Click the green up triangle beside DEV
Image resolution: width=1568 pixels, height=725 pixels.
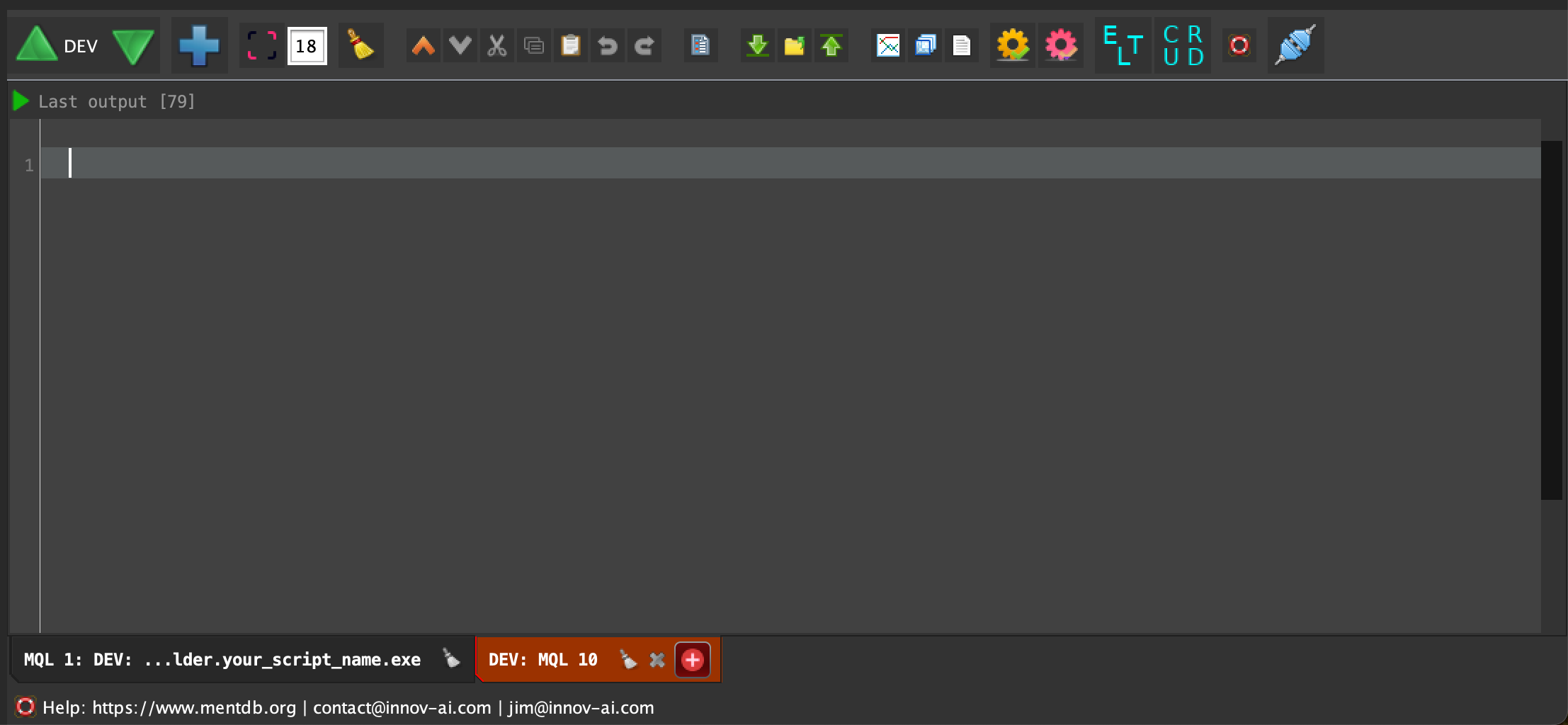point(36,46)
